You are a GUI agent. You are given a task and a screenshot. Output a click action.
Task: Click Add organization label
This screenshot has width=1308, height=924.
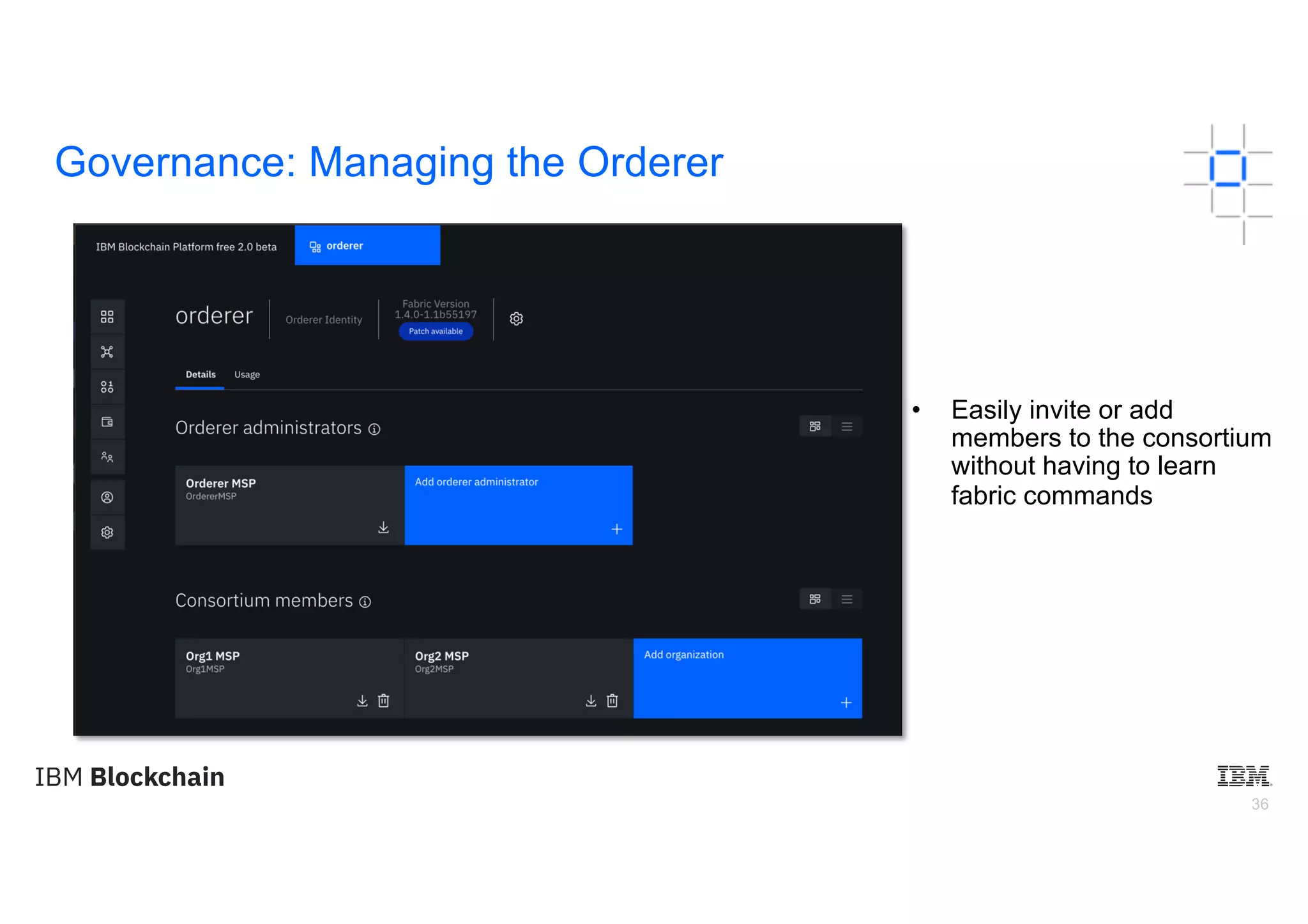click(x=684, y=655)
